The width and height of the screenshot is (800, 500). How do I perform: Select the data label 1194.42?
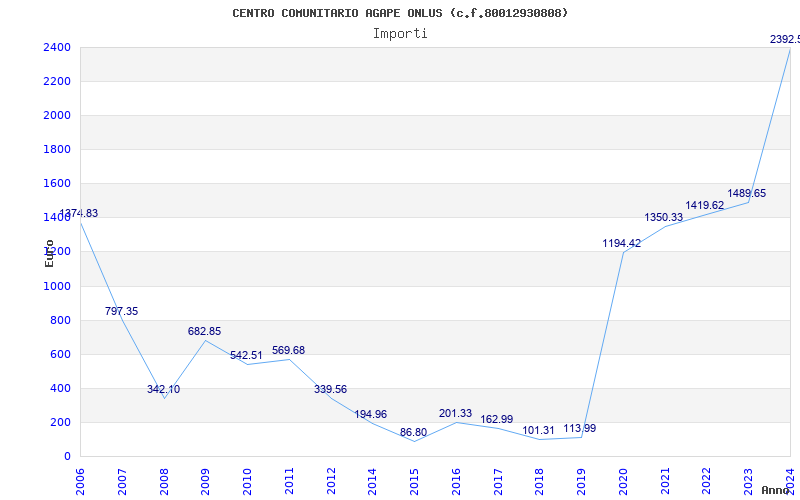point(621,243)
